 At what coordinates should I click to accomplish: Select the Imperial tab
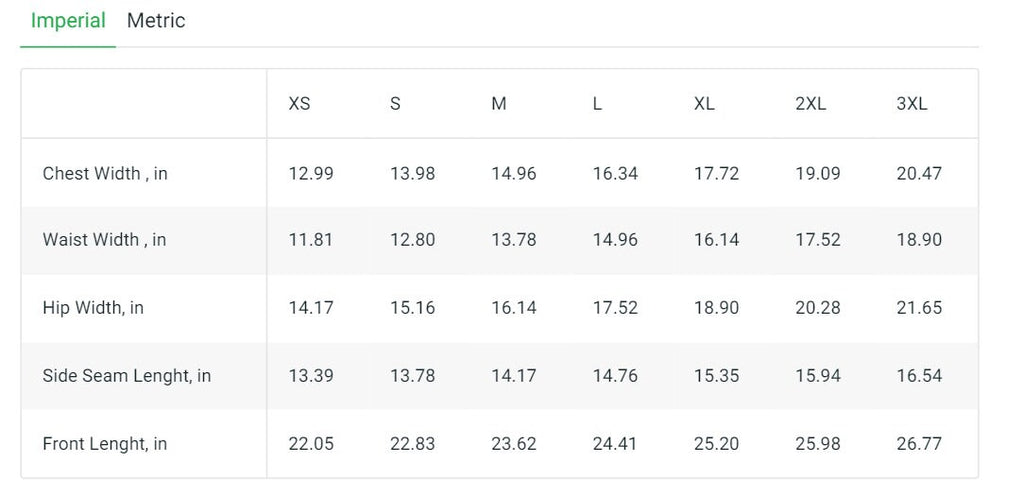tap(68, 21)
